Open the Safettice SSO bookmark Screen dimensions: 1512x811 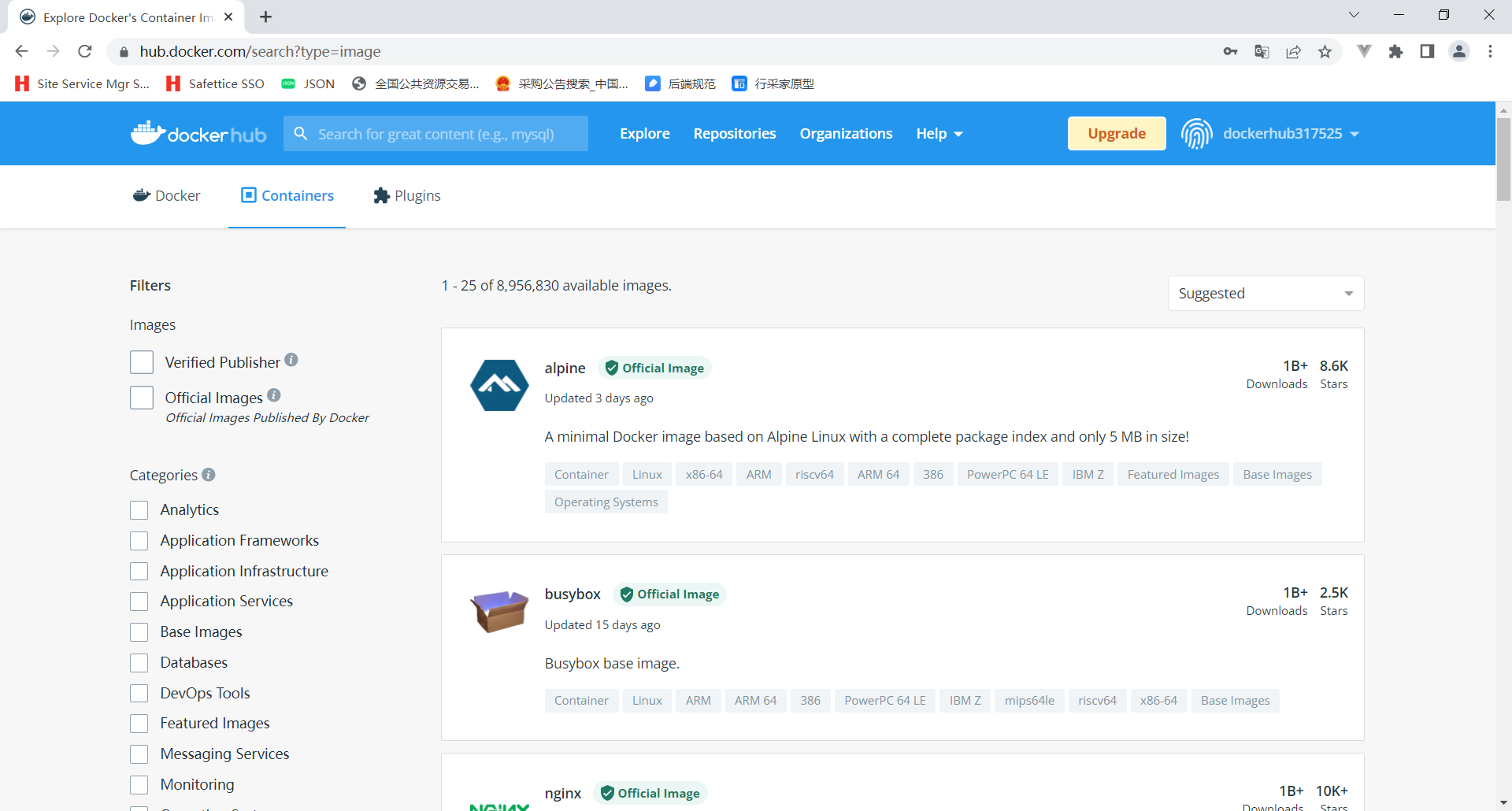click(215, 83)
